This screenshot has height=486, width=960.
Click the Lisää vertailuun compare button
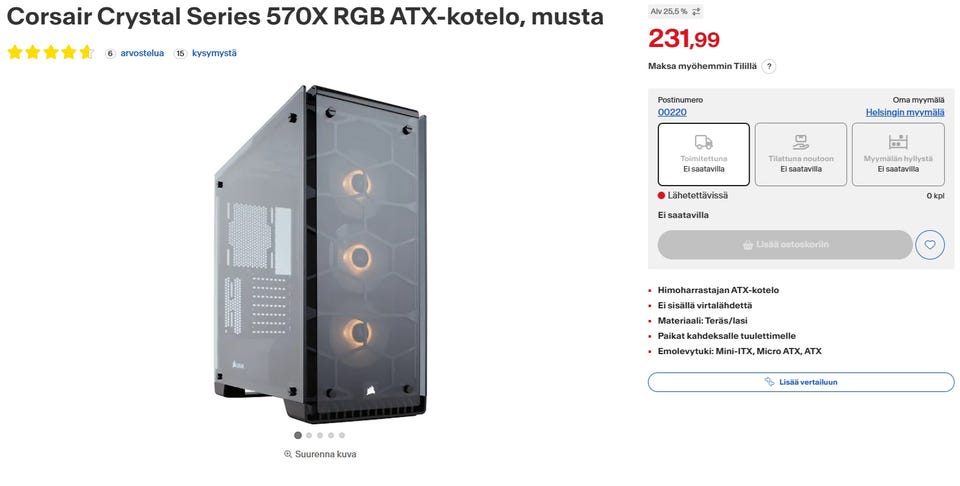801,382
